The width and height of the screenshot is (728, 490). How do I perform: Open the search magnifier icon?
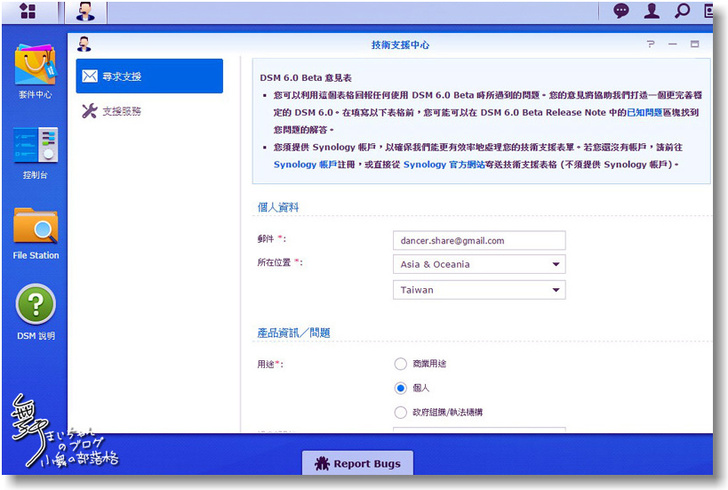pos(682,10)
